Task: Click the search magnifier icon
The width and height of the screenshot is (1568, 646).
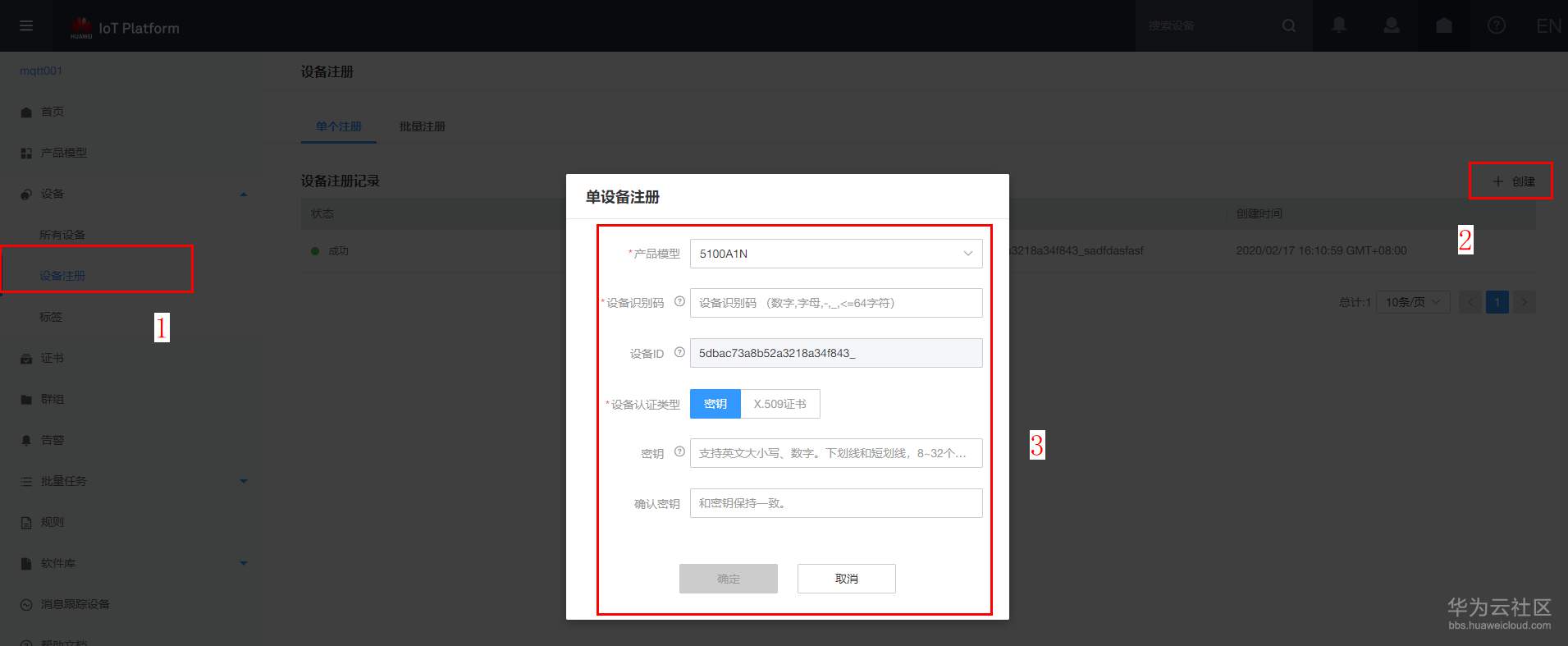Action: click(1289, 26)
